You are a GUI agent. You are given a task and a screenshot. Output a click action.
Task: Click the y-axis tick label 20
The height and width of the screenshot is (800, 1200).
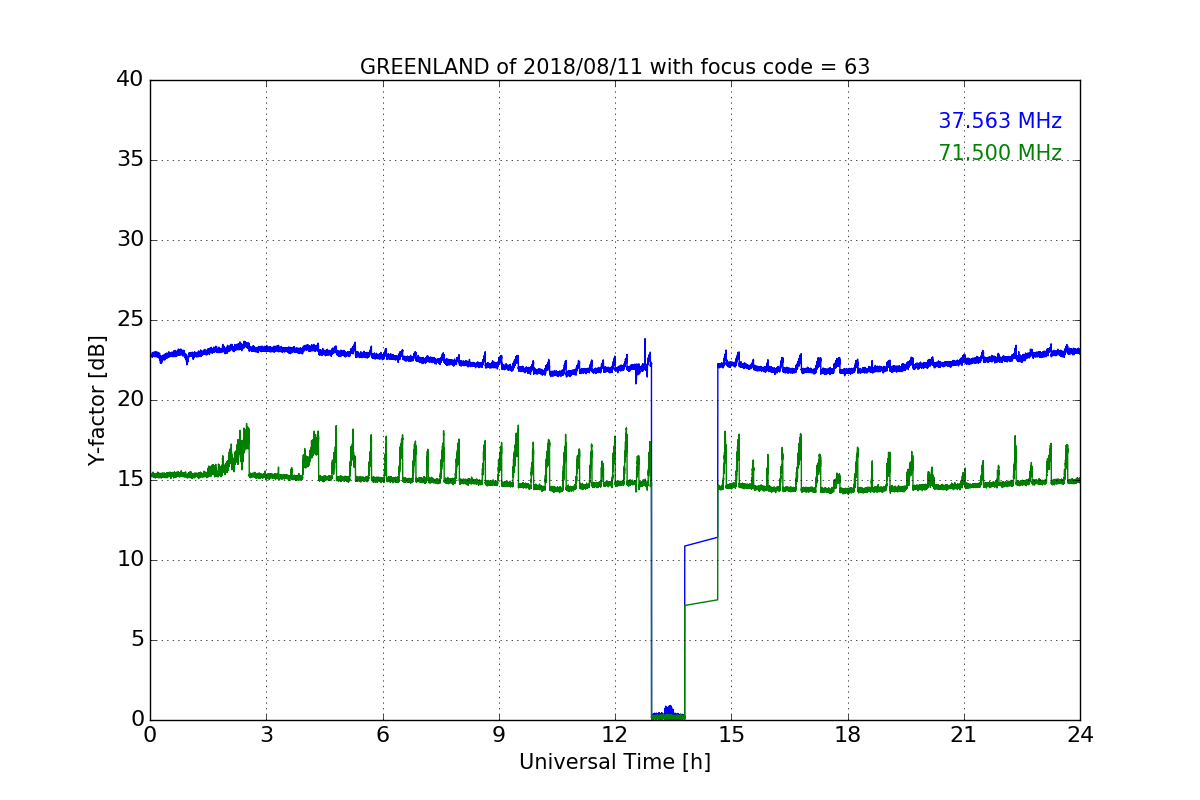pyautogui.click(x=130, y=400)
